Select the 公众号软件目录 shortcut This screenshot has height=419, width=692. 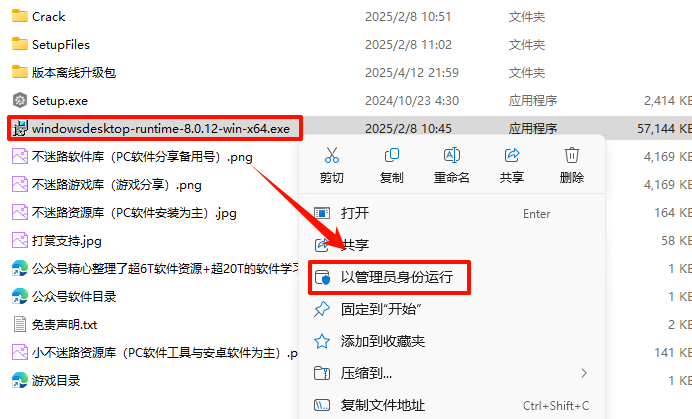tap(64, 297)
